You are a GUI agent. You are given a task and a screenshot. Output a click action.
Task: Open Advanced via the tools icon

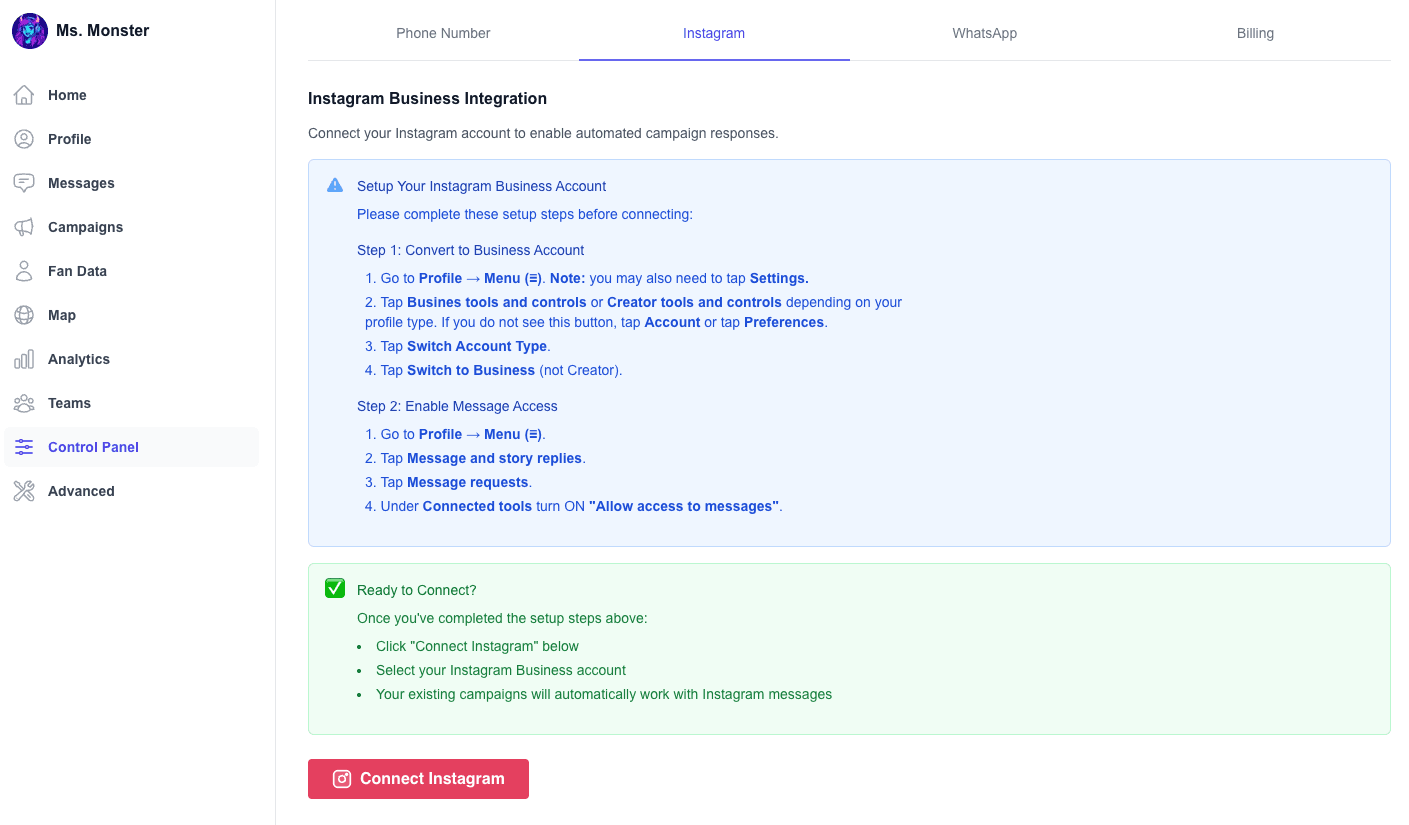point(24,490)
